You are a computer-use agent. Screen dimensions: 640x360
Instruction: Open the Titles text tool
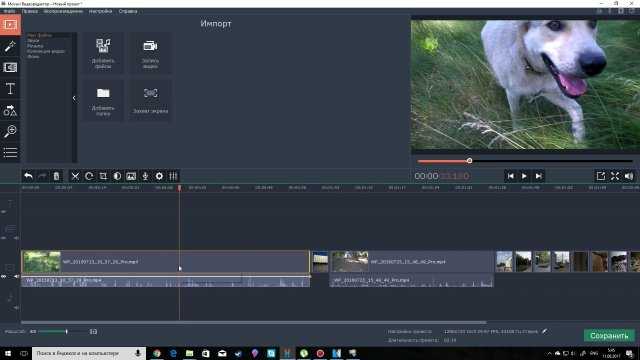click(x=10, y=89)
